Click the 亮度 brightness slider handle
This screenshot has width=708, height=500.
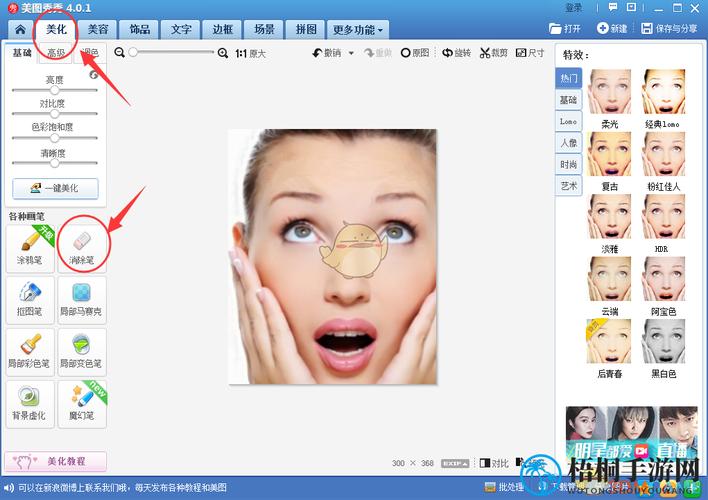55,90
